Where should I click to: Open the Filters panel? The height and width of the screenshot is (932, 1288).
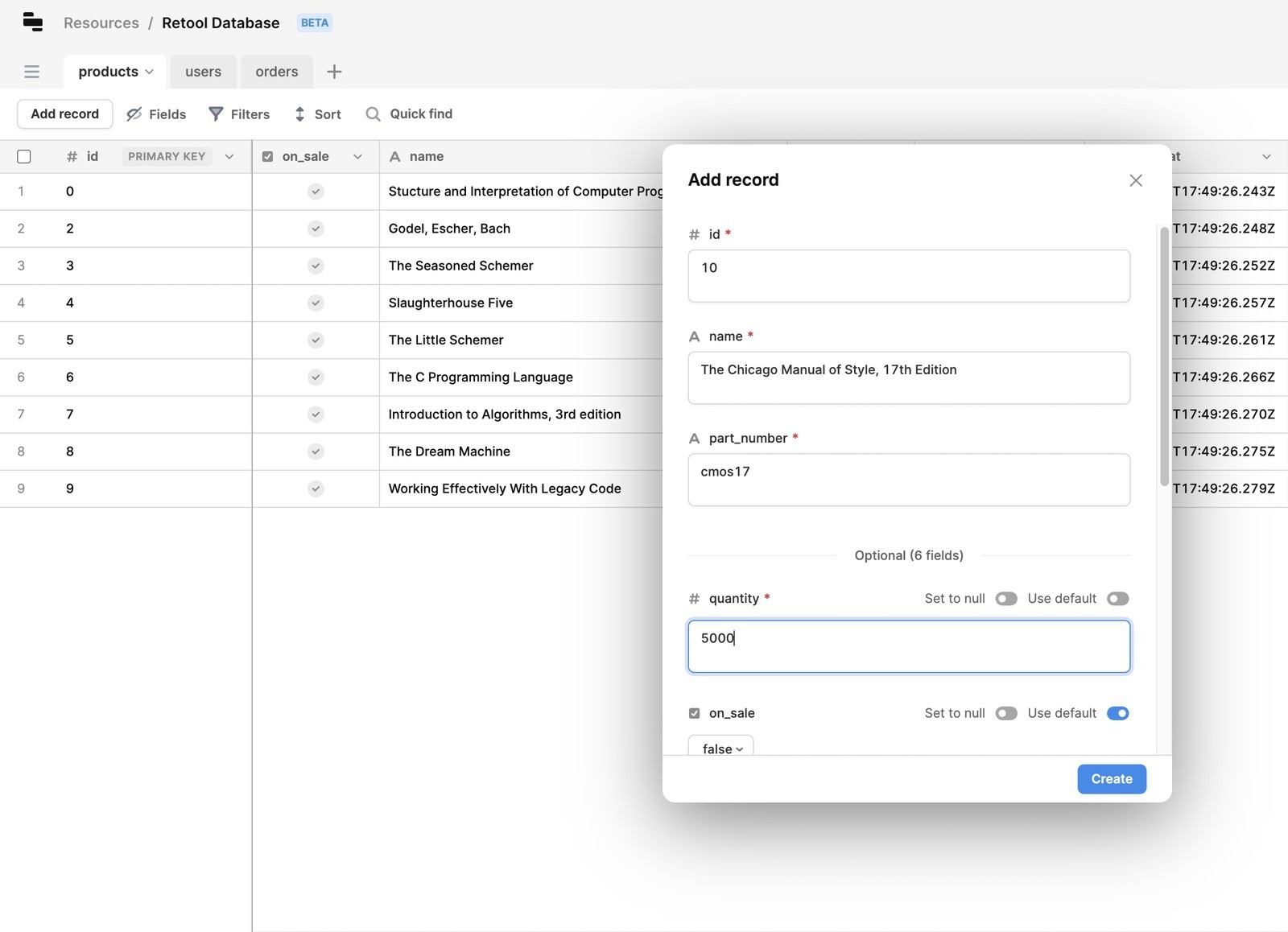tap(239, 114)
